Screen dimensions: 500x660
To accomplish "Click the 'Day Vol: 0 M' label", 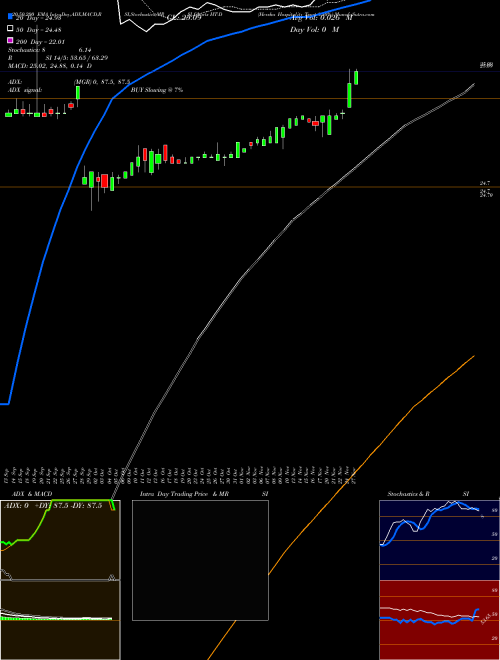I will (314, 30).
